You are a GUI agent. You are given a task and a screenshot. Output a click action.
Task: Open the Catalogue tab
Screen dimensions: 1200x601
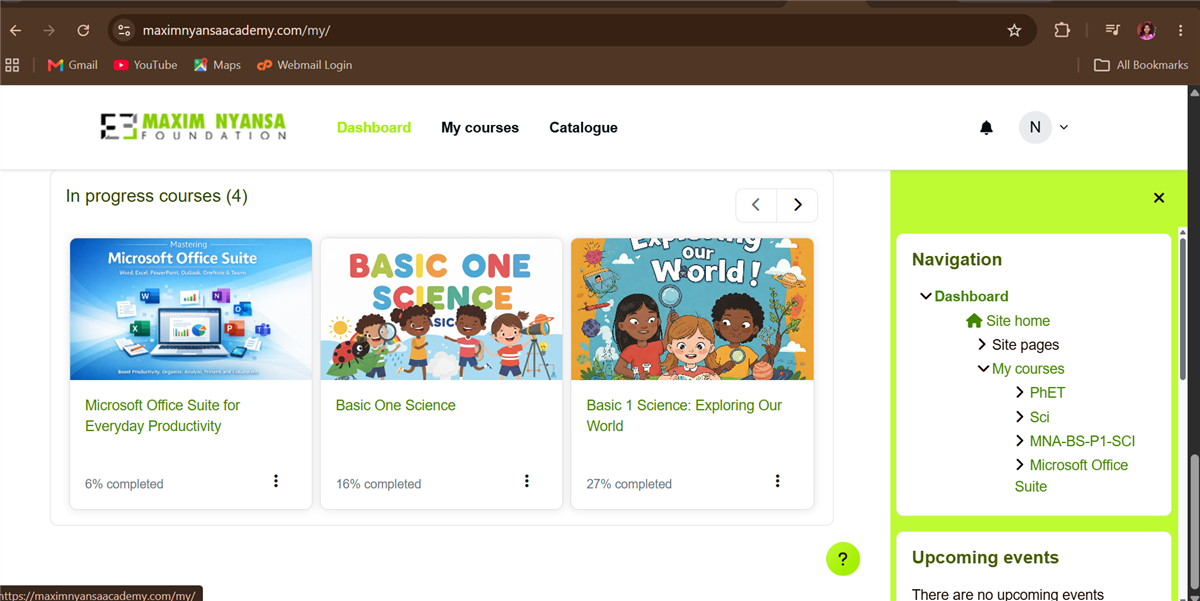coord(583,128)
